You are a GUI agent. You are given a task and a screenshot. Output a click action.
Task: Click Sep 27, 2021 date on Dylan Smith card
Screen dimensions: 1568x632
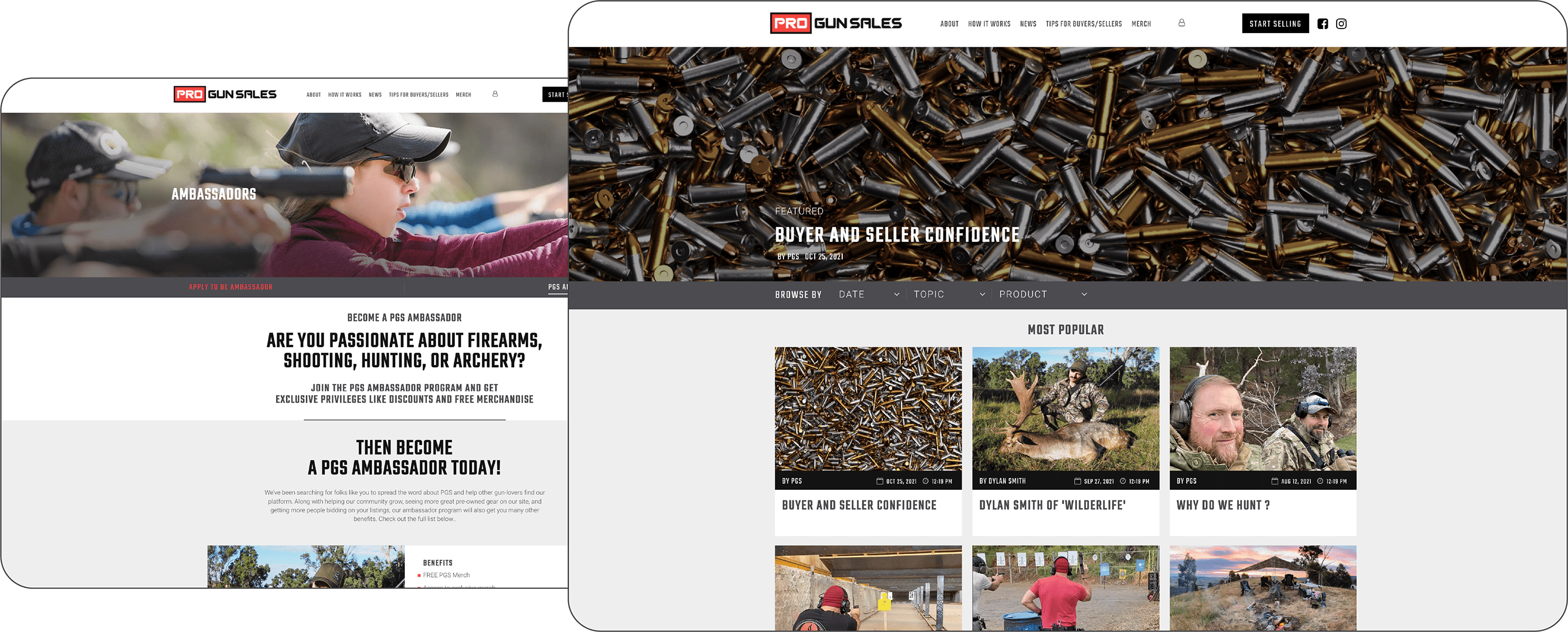tap(1098, 481)
